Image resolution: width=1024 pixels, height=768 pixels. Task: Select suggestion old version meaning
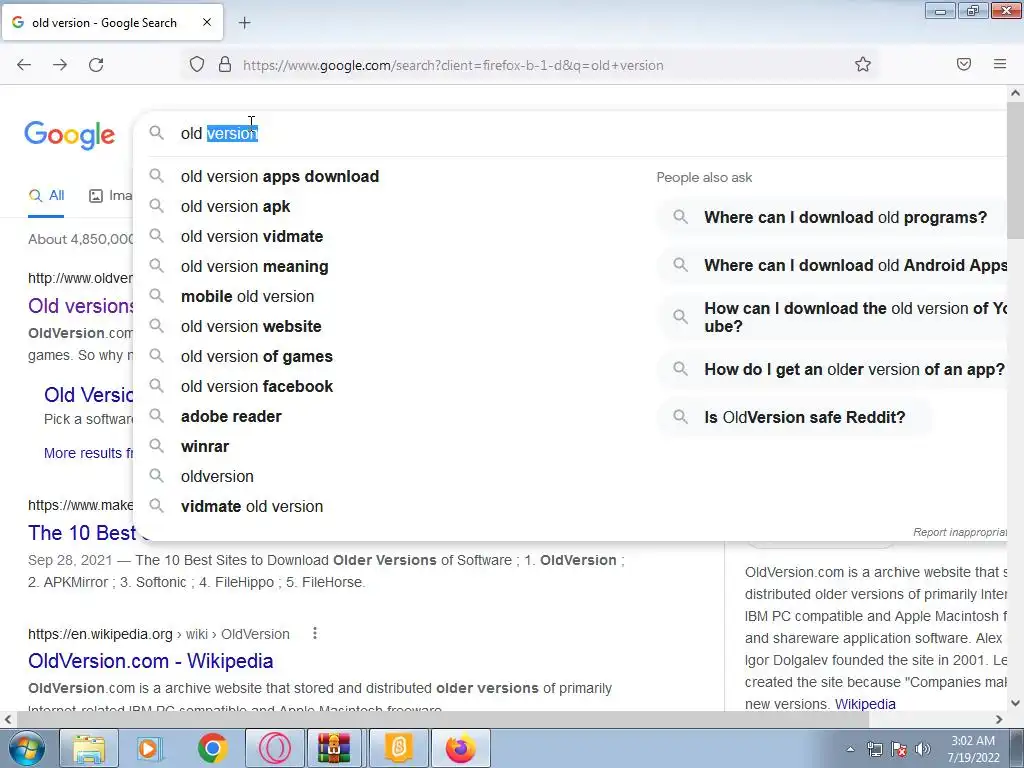(255, 266)
